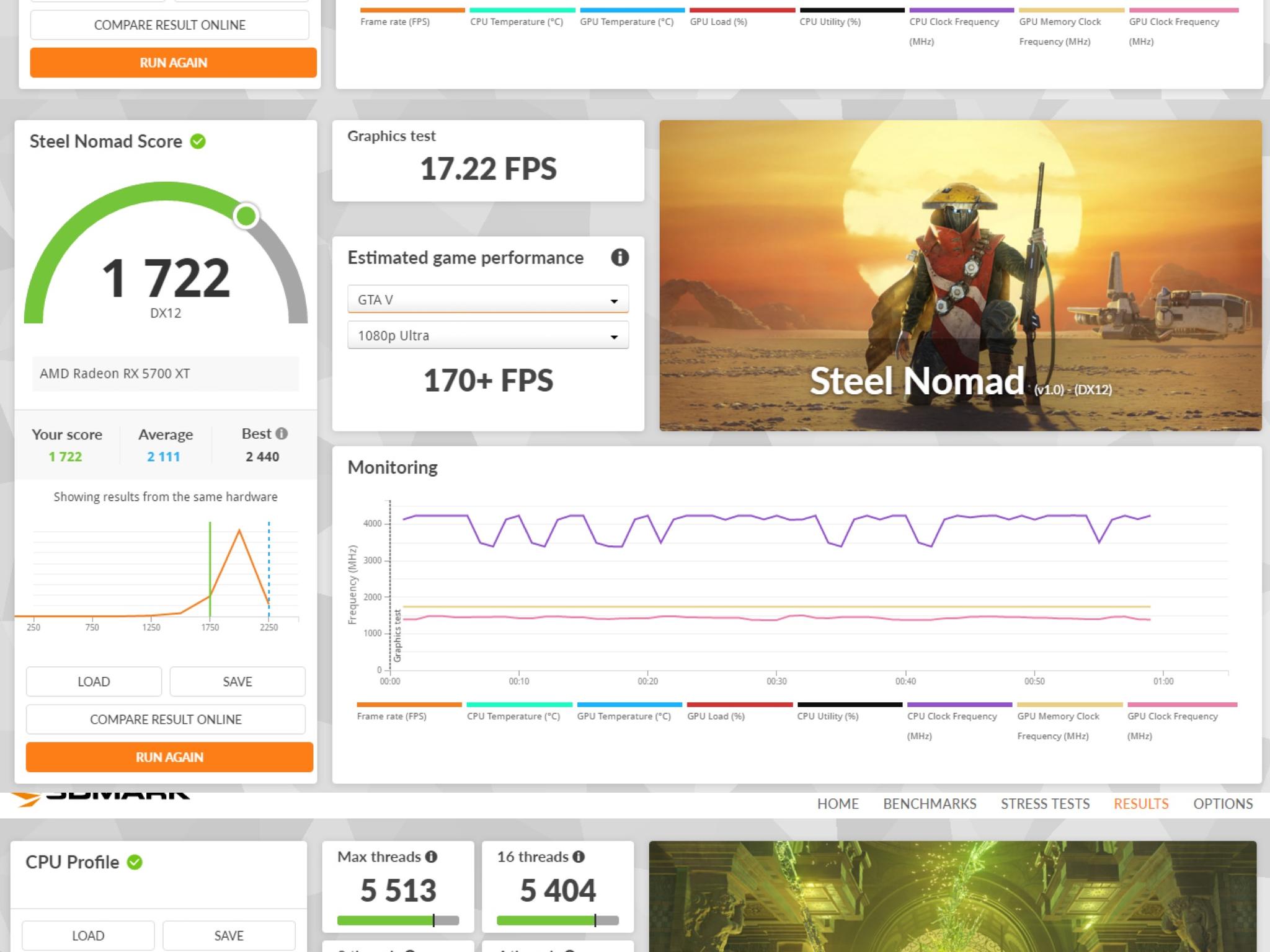This screenshot has height=952, width=1270.
Task: Click the green validation checkmark beside Steel Nomad Score
Action: (198, 141)
